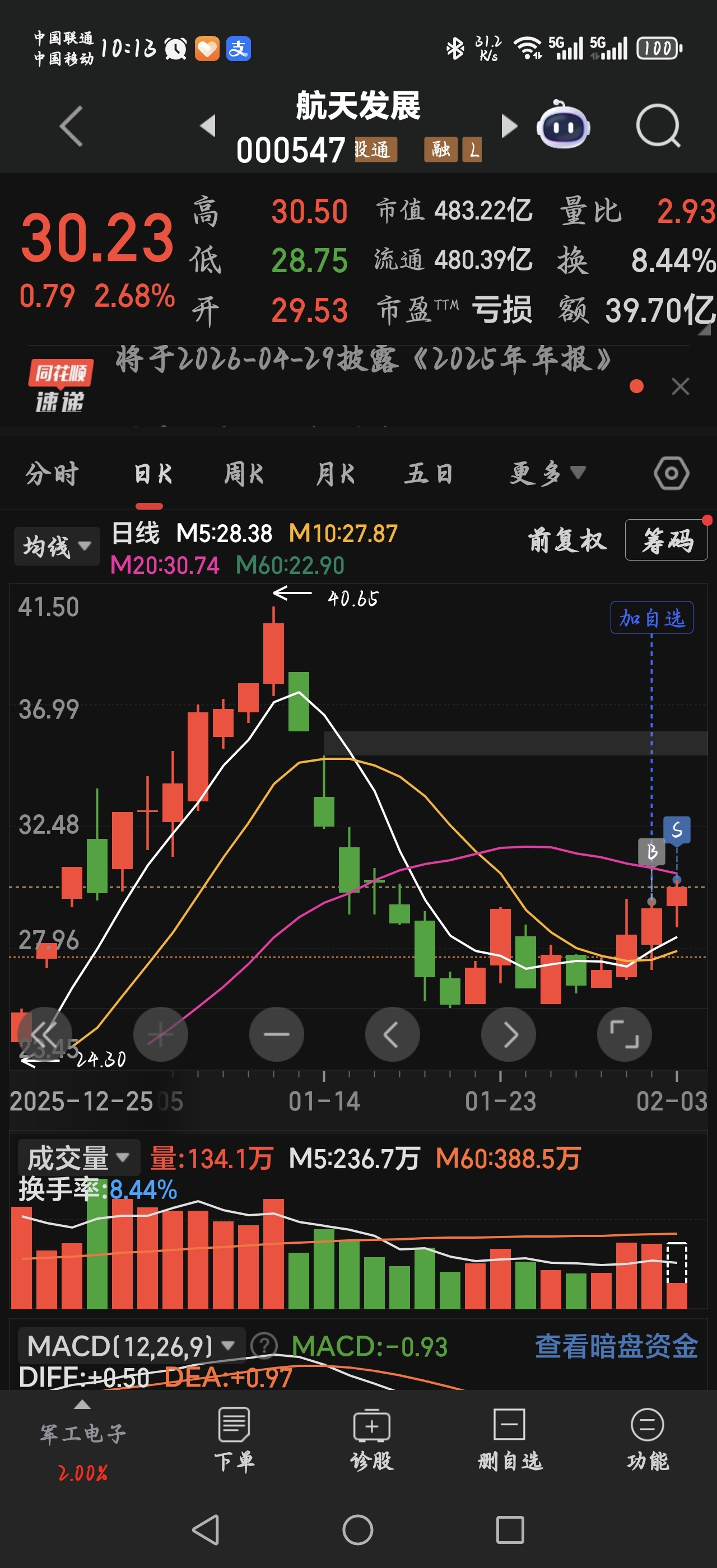Select the 日K daily chart tab
The image size is (717, 1568).
(153, 474)
